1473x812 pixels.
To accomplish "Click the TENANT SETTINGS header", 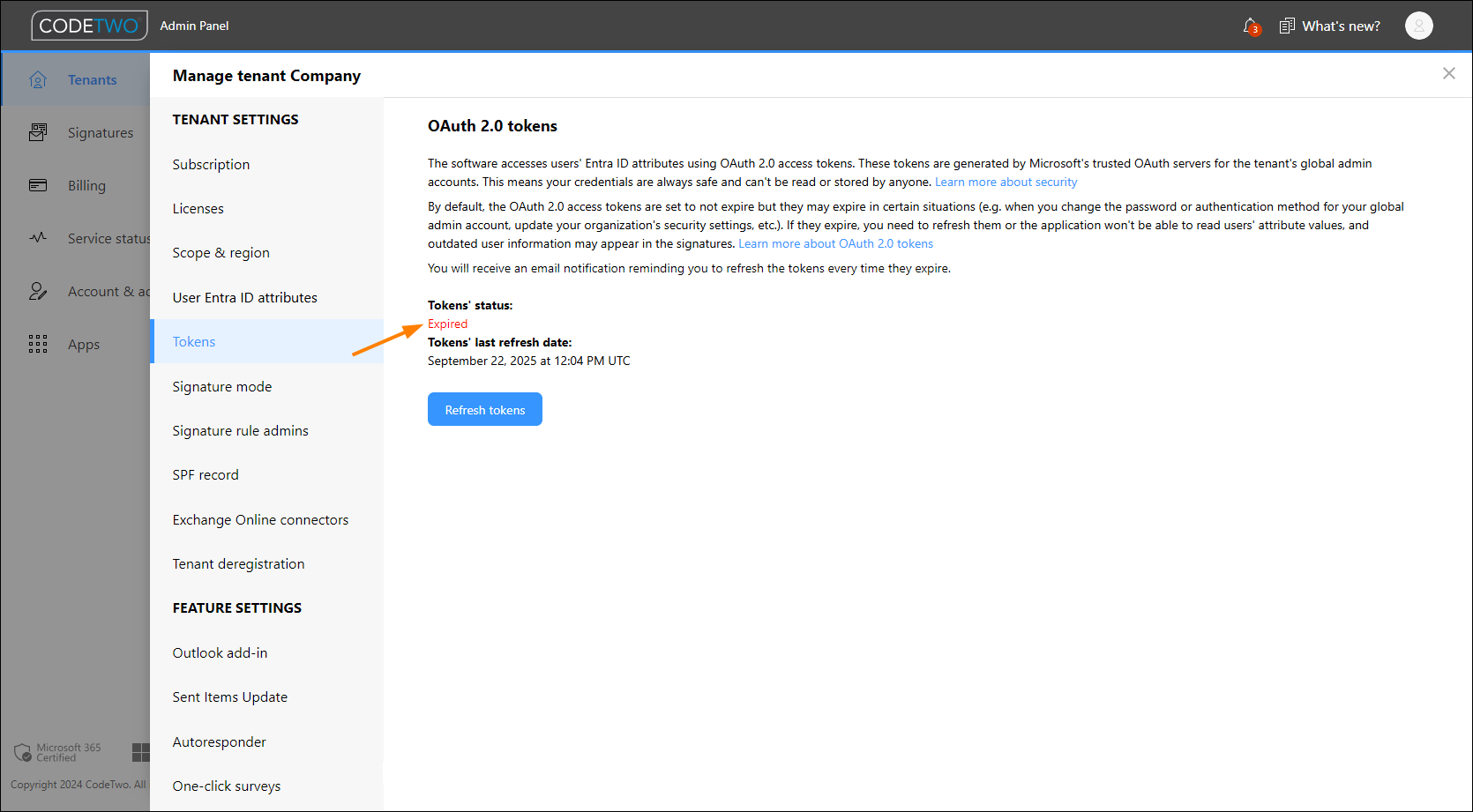I will [x=236, y=119].
